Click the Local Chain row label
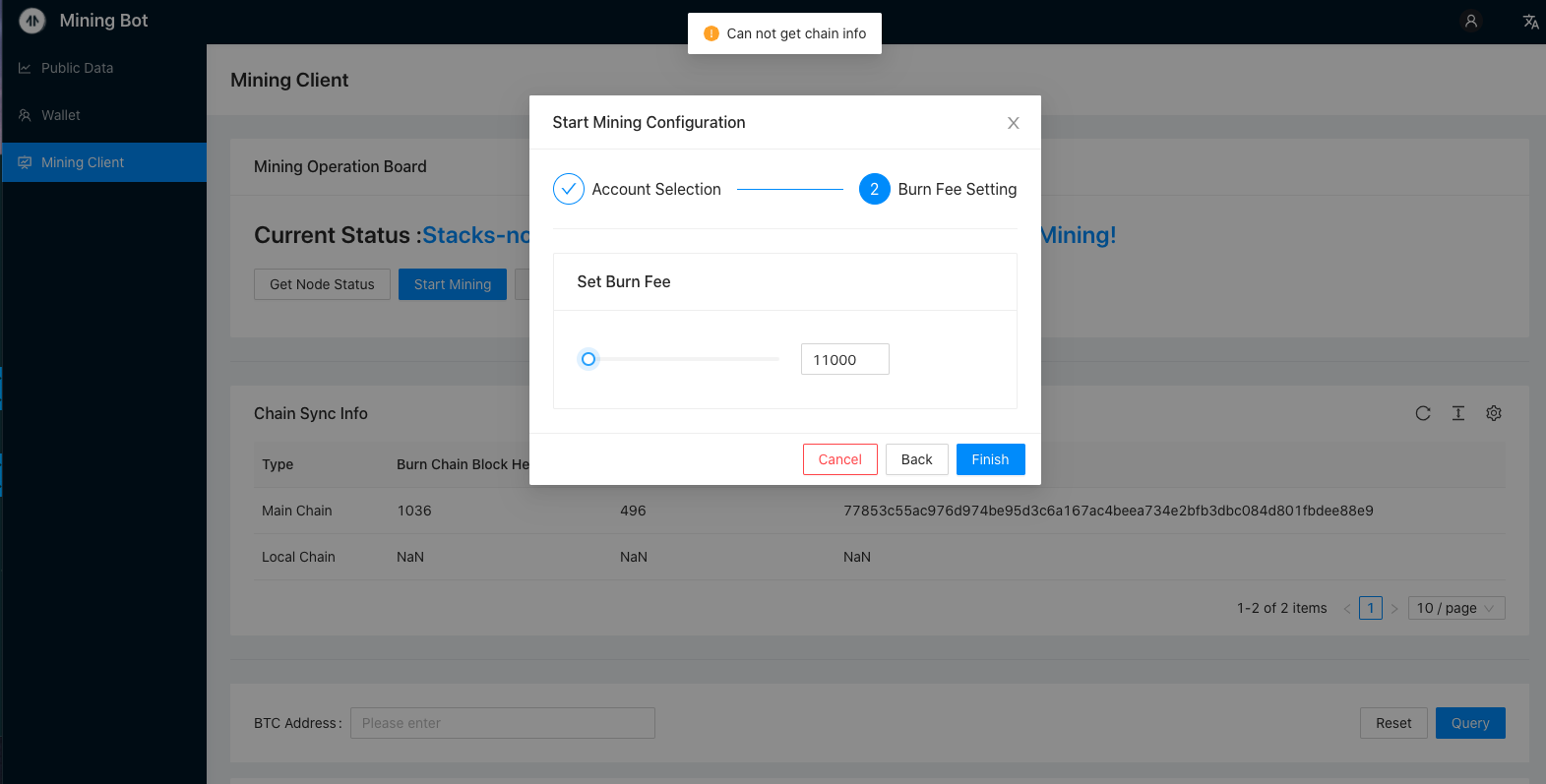Viewport: 1546px width, 784px height. (x=298, y=557)
